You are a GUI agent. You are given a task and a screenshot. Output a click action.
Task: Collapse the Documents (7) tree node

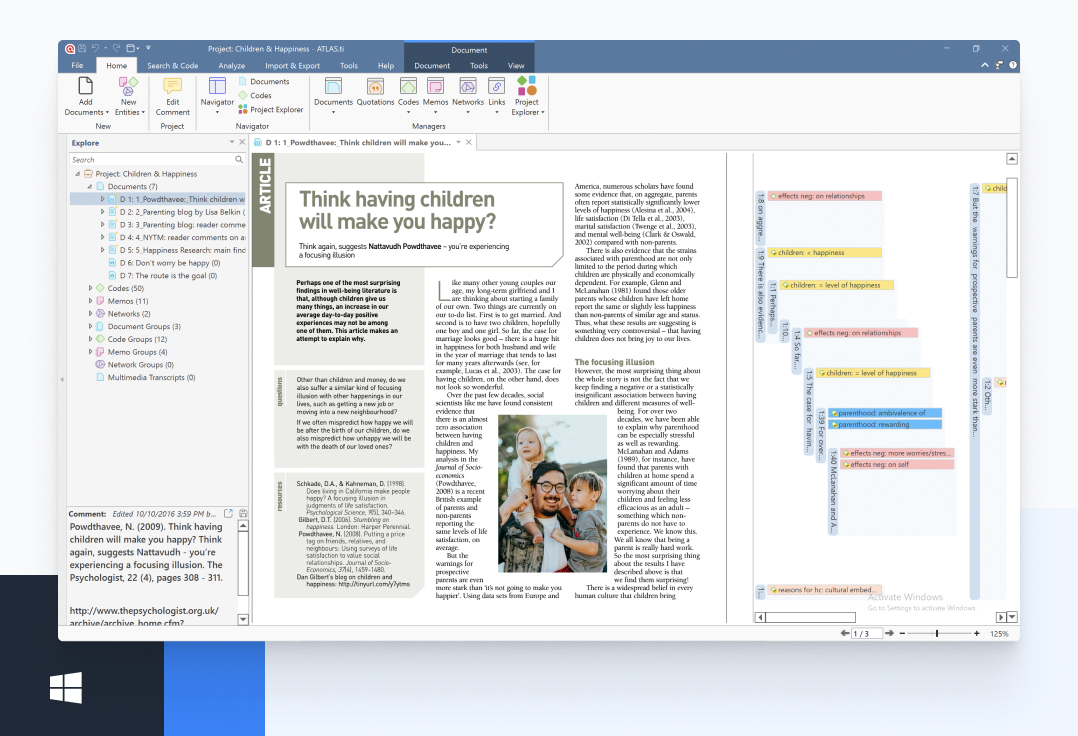[x=90, y=187]
